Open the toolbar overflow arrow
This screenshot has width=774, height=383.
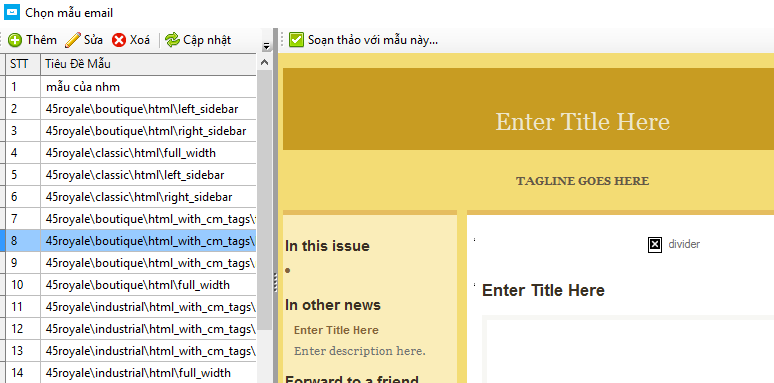[x=267, y=46]
